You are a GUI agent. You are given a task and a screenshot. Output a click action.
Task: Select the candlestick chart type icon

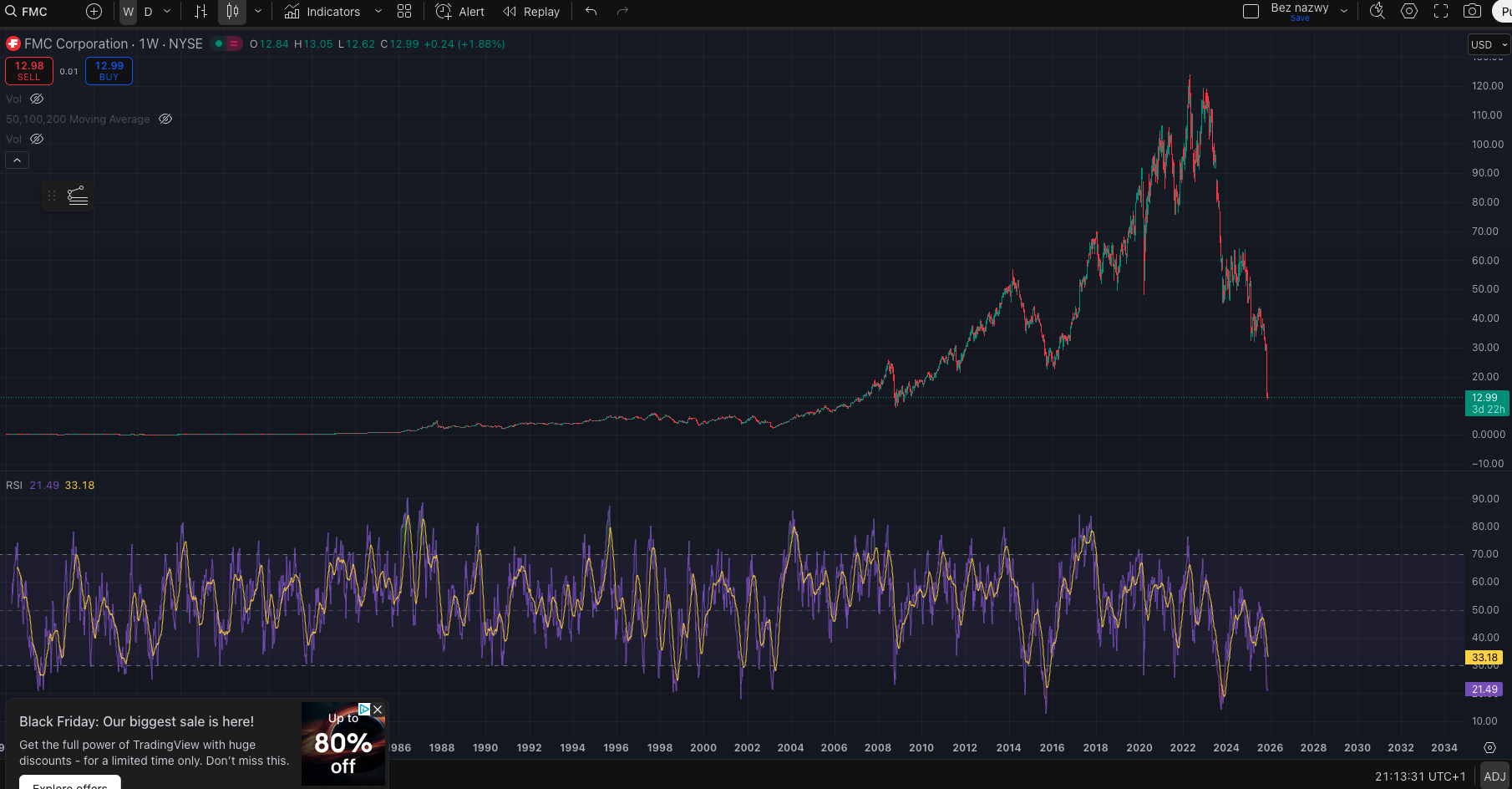tap(232, 12)
